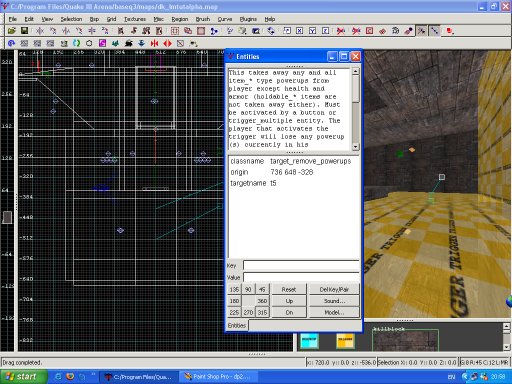Click the Scale Z toolbar icon
Image resolution: width=512 pixels, height=384 pixels.
pyautogui.click(x=326, y=31)
